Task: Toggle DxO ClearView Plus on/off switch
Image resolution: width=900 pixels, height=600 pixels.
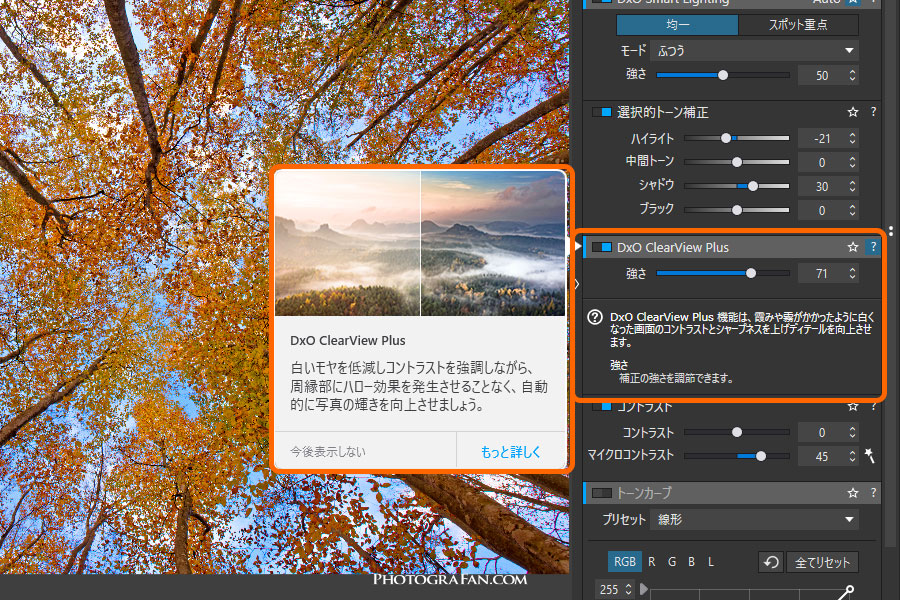Action: pos(602,247)
